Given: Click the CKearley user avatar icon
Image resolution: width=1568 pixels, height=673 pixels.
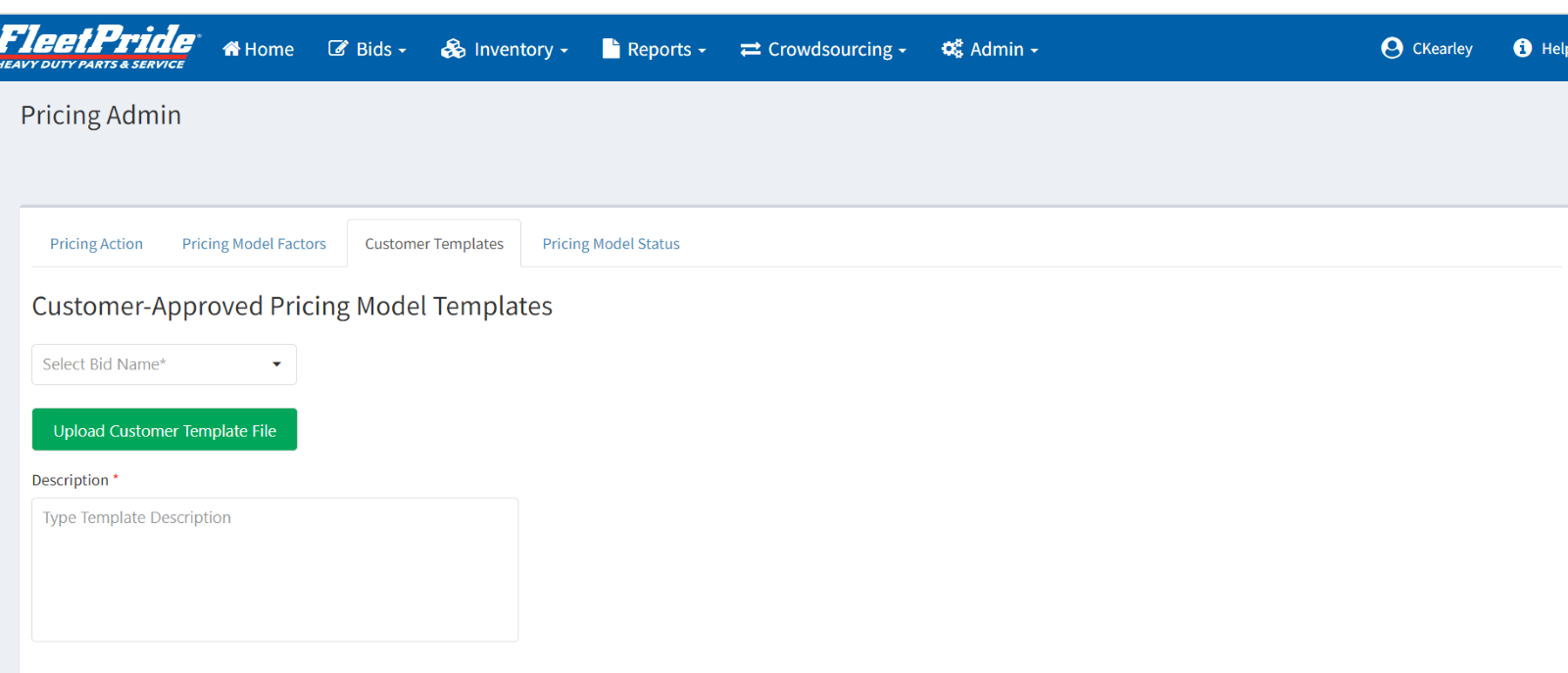Looking at the screenshot, I should click(1392, 48).
